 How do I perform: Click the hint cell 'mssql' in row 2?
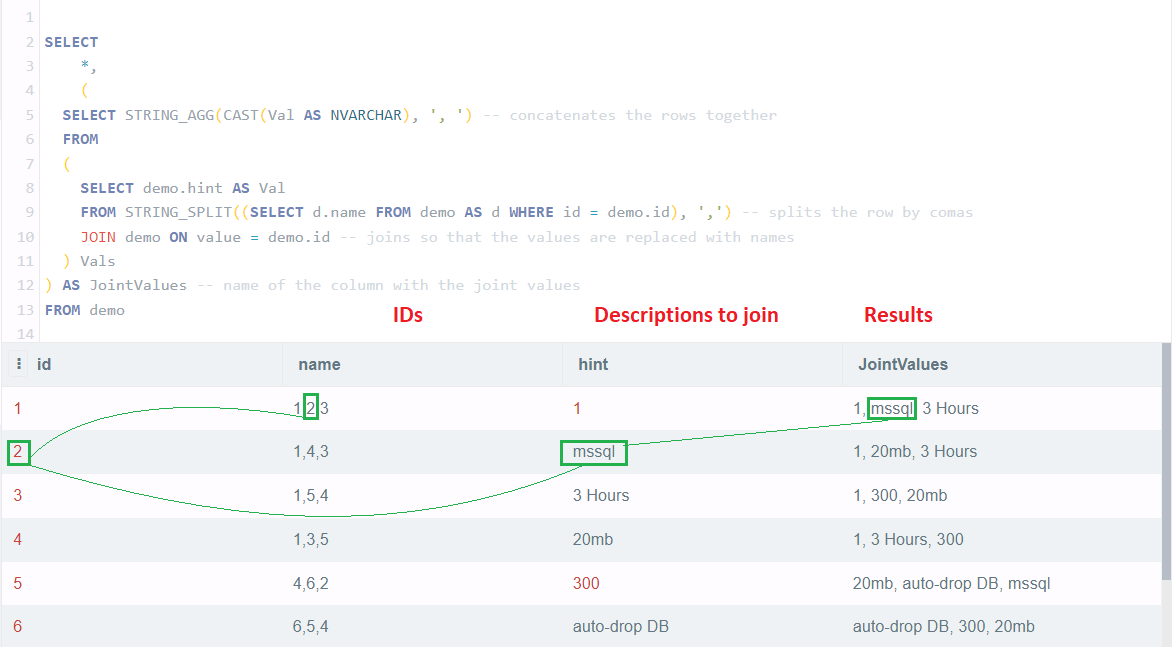point(593,451)
